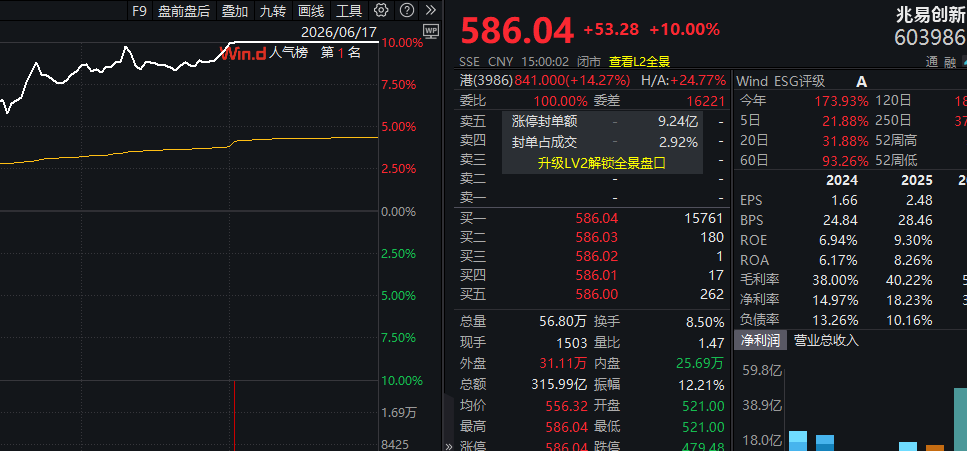Screen dimensions: 967x451
Task: Click the 2024 负债率 value 13.26%
Action: point(836,320)
